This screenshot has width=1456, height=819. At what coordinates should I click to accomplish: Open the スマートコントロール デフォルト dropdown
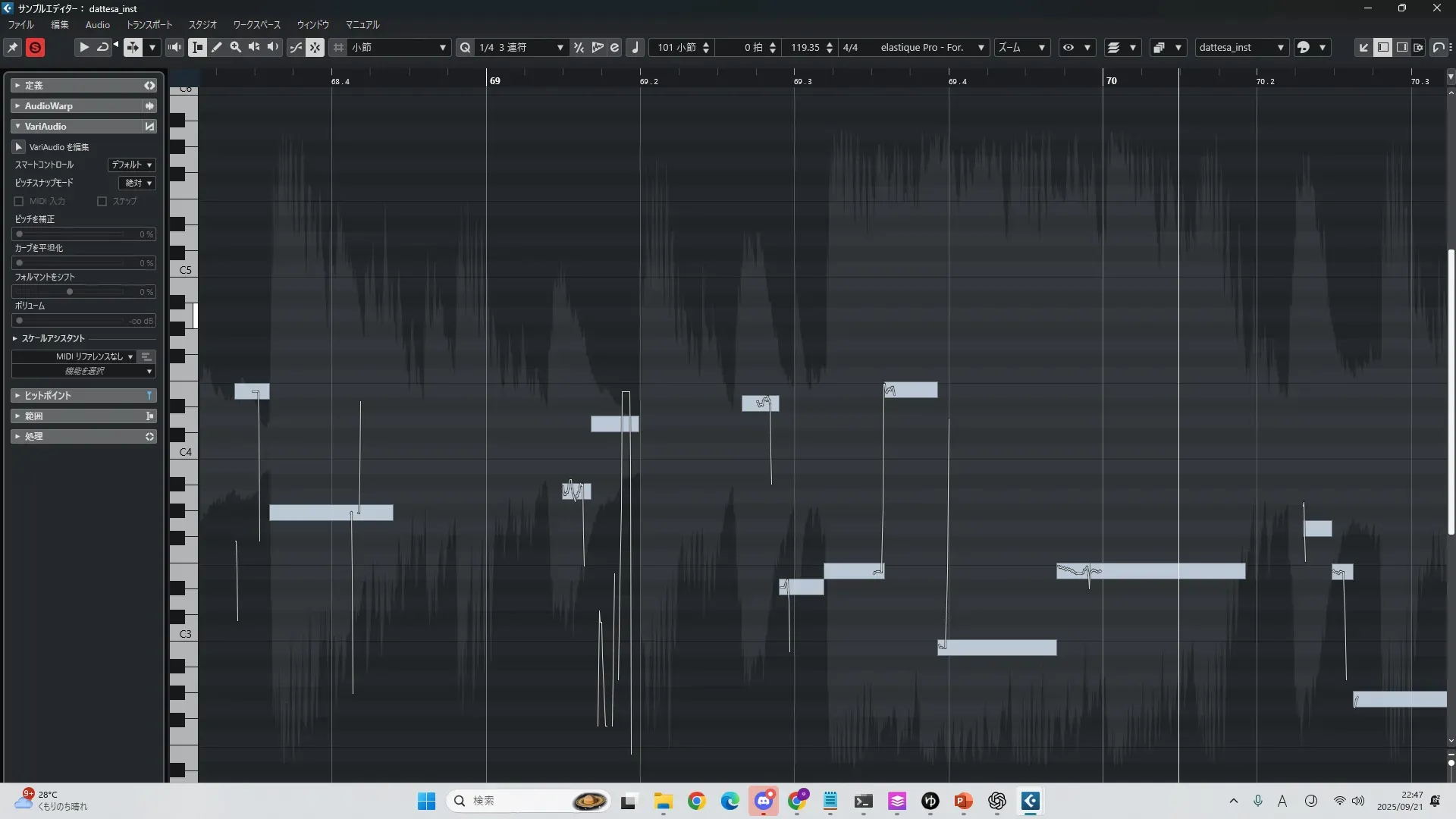tap(132, 165)
